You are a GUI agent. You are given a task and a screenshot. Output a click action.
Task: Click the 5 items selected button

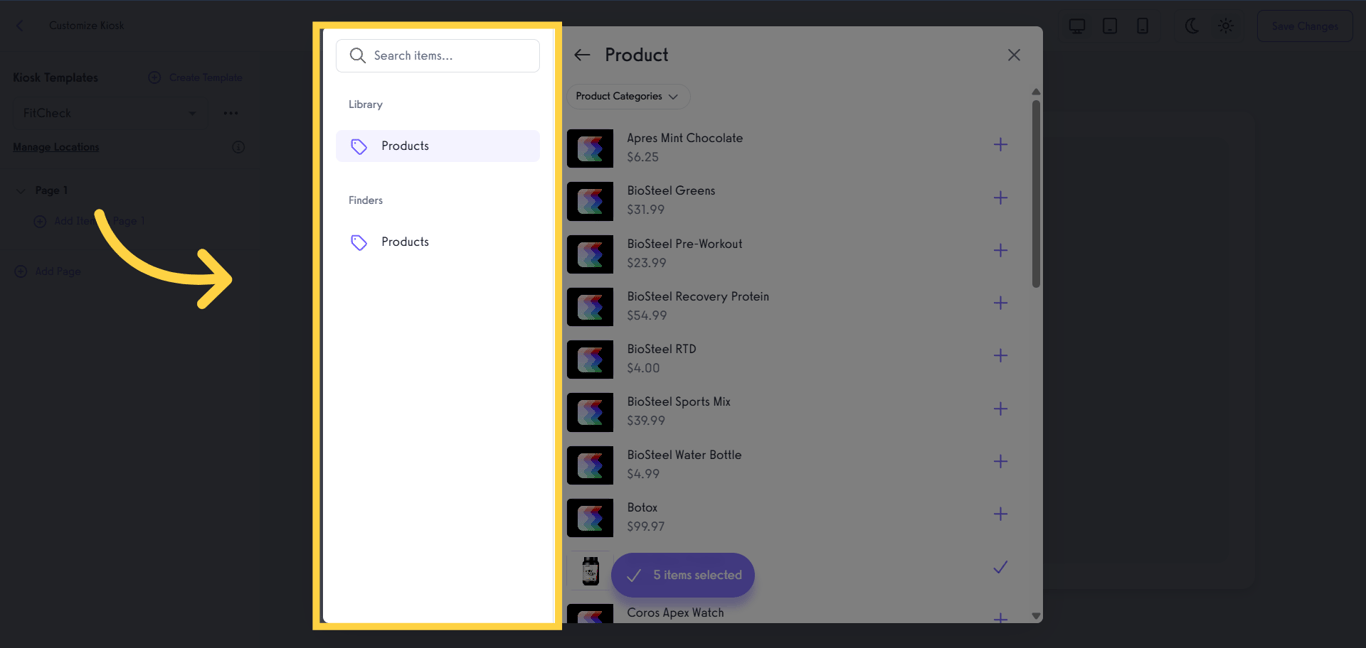click(x=683, y=575)
